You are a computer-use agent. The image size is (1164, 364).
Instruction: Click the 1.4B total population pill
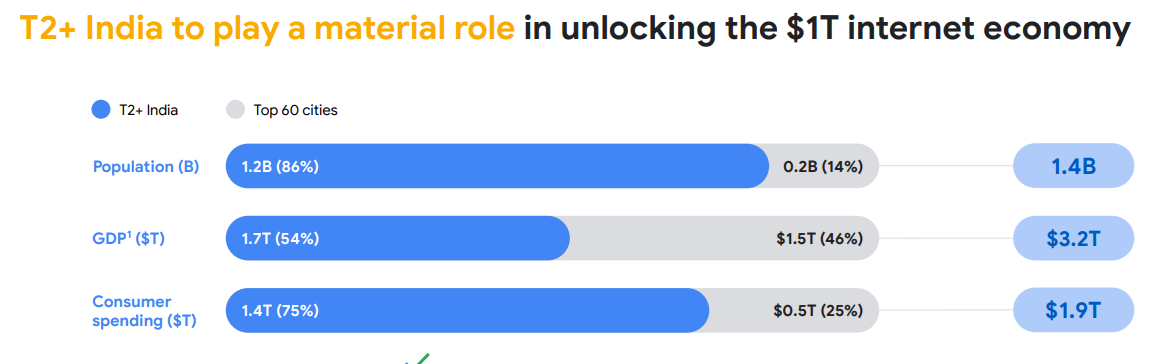click(1073, 166)
